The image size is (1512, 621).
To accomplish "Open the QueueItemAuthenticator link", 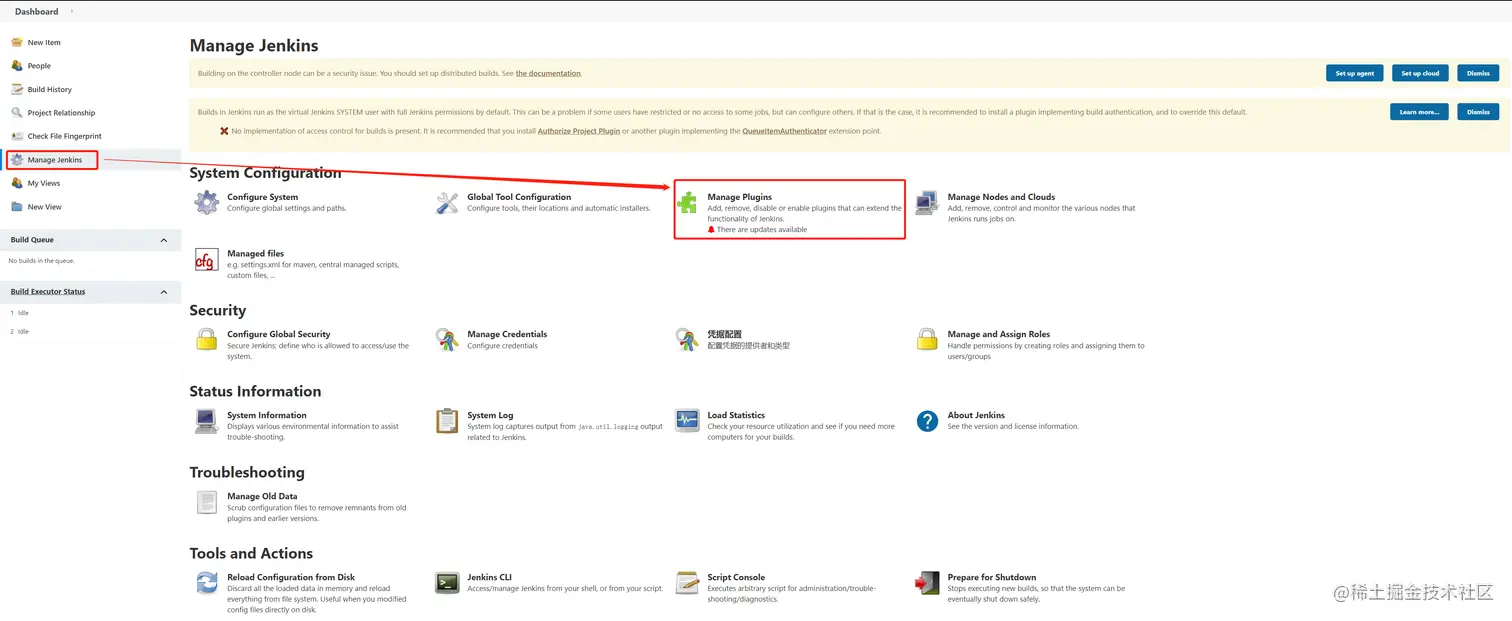I will click(784, 131).
